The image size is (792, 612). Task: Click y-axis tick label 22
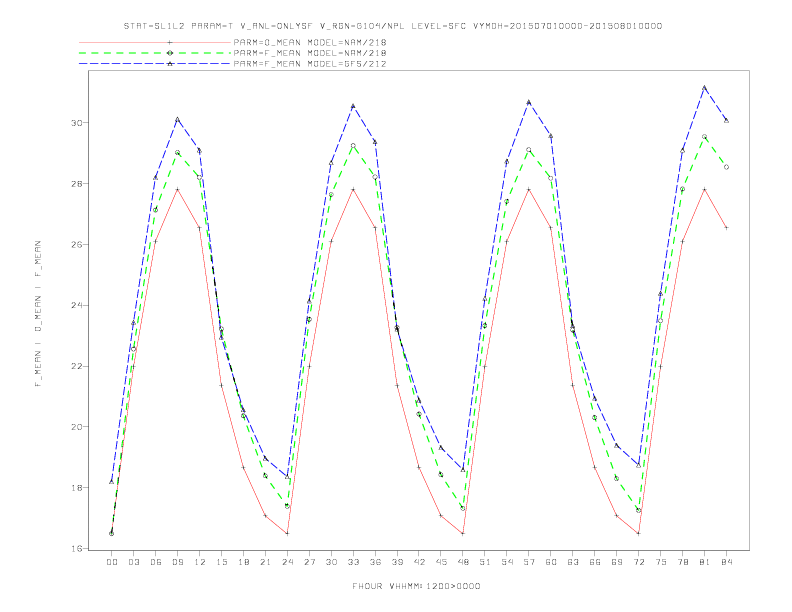[75, 366]
